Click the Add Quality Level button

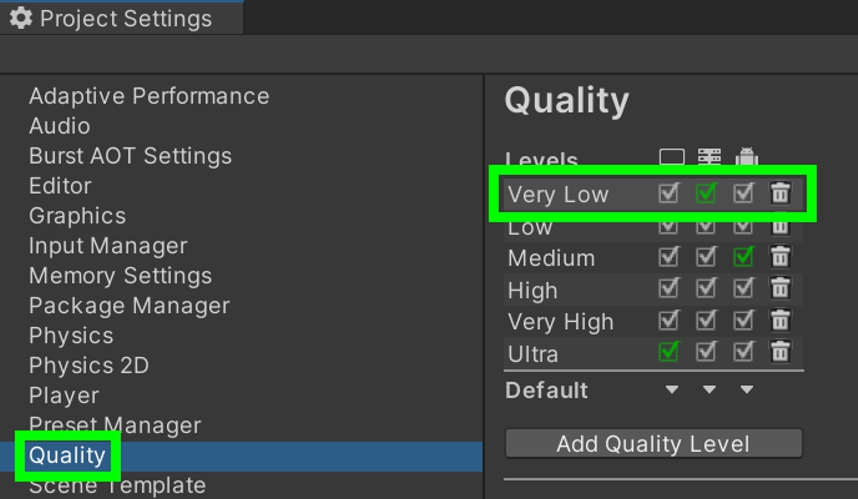[x=653, y=444]
